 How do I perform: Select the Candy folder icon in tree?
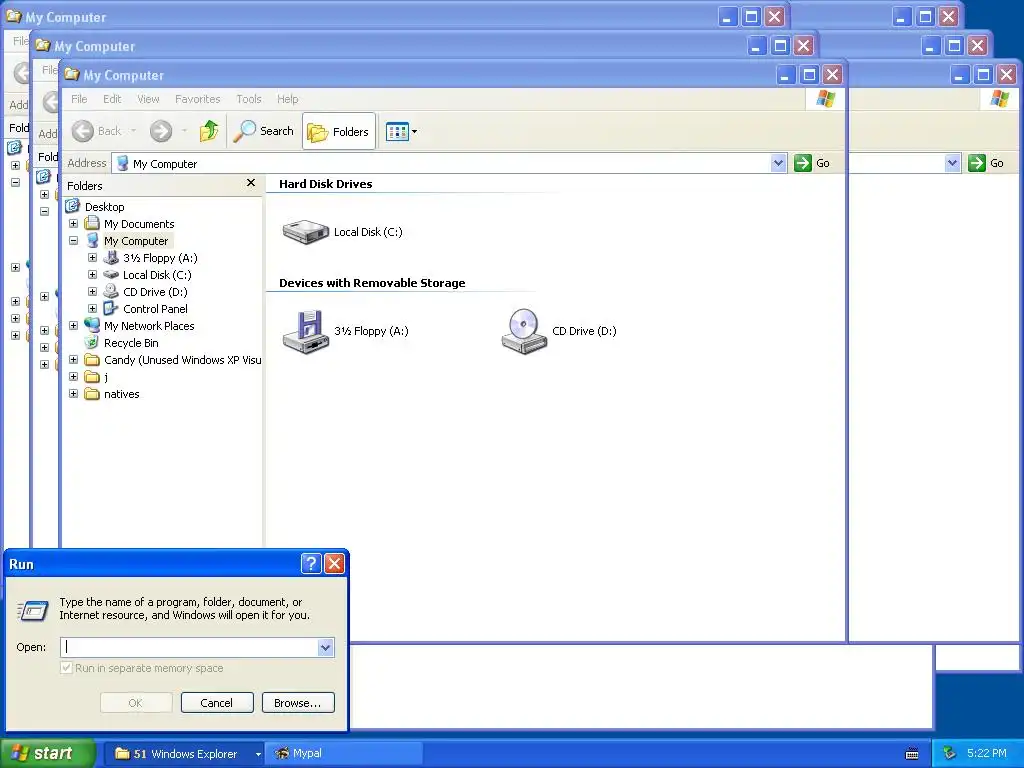pos(92,360)
